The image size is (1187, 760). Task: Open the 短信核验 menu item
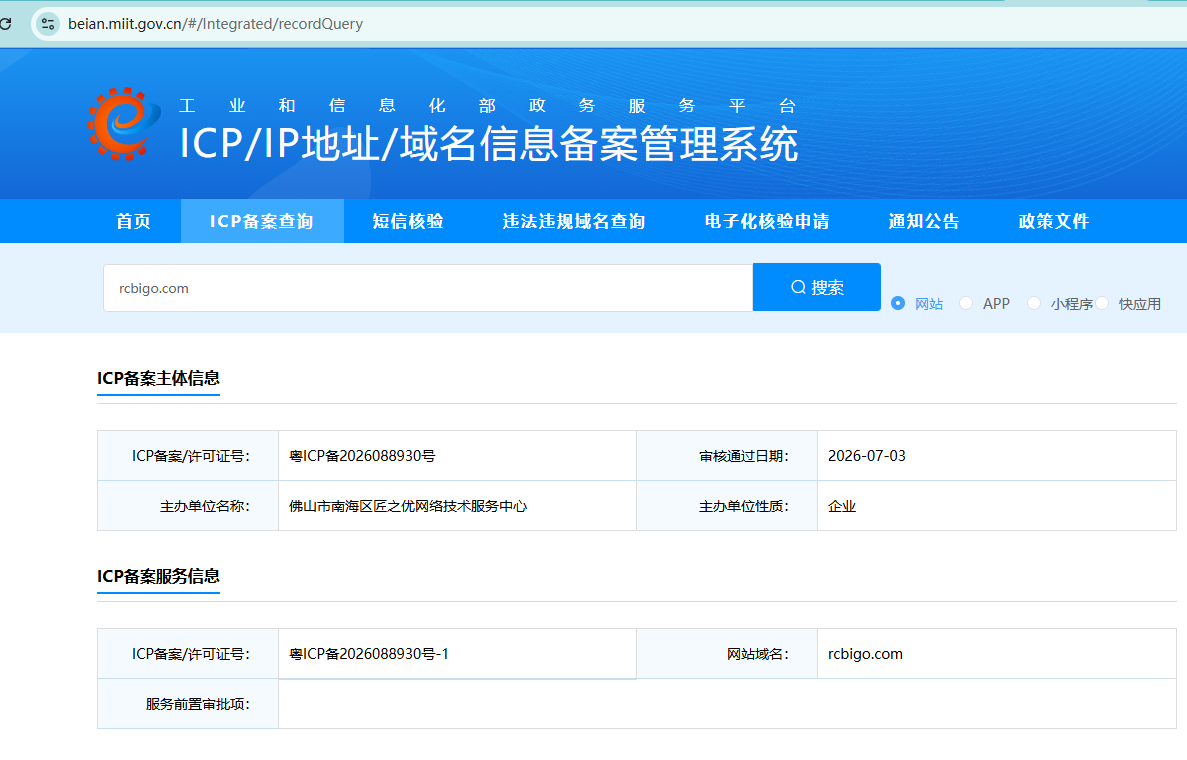(x=408, y=221)
